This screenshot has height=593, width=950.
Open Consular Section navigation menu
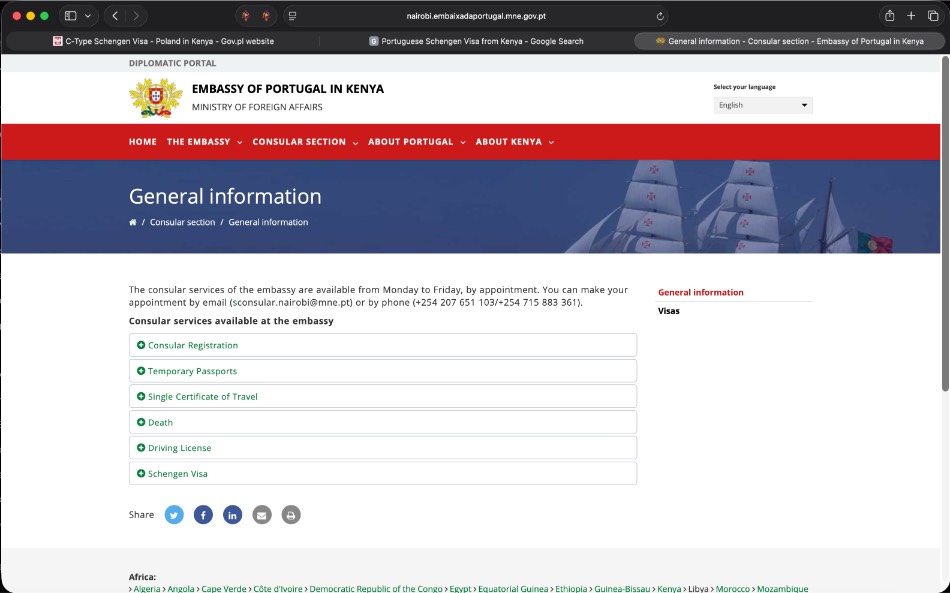tap(305, 142)
